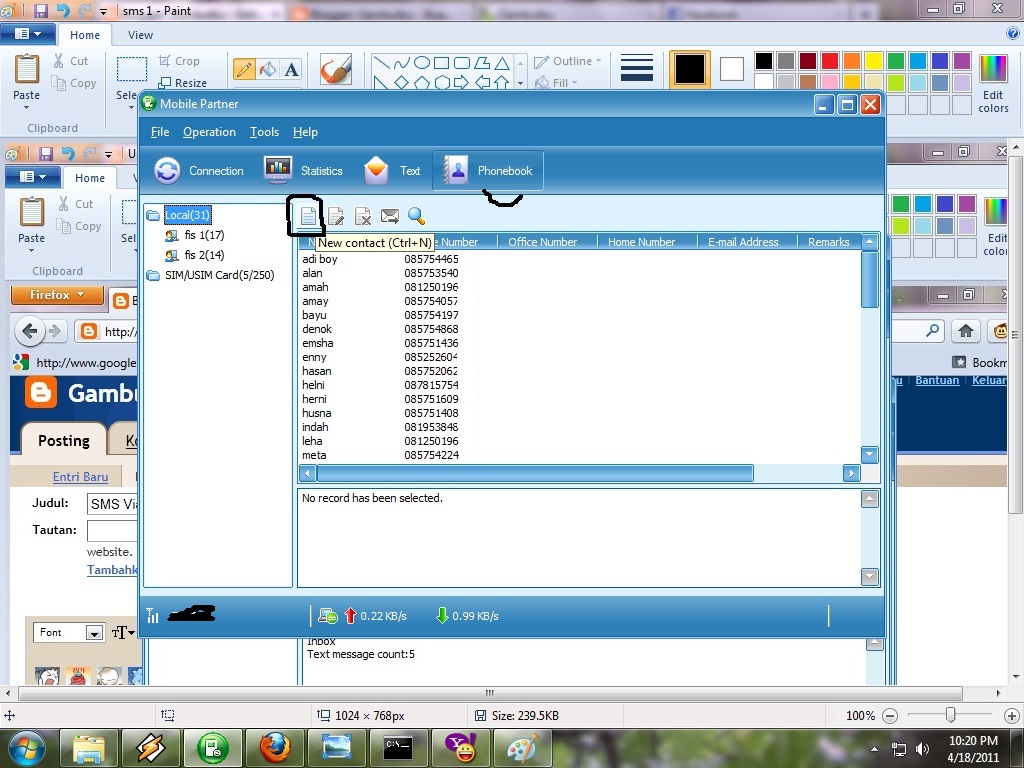
Task: Click Copy in front Paint ribbon
Action: point(74,83)
